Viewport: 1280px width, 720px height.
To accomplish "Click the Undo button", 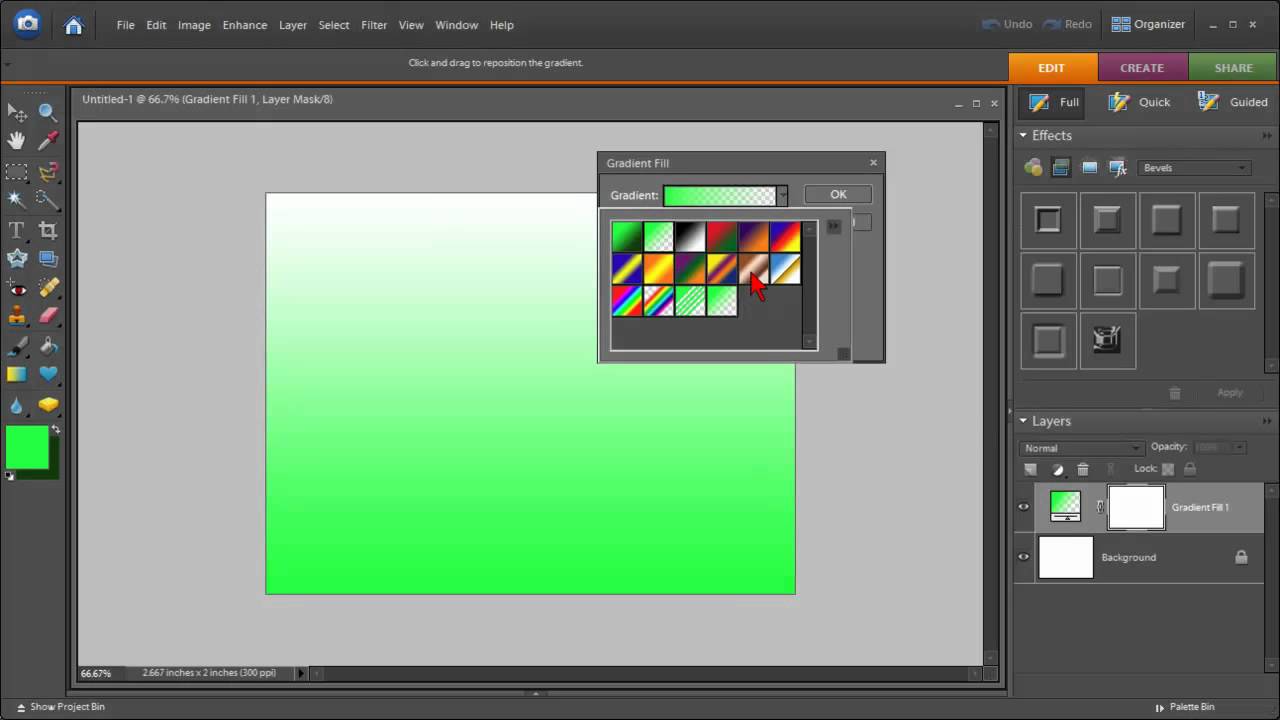I will (x=1006, y=25).
